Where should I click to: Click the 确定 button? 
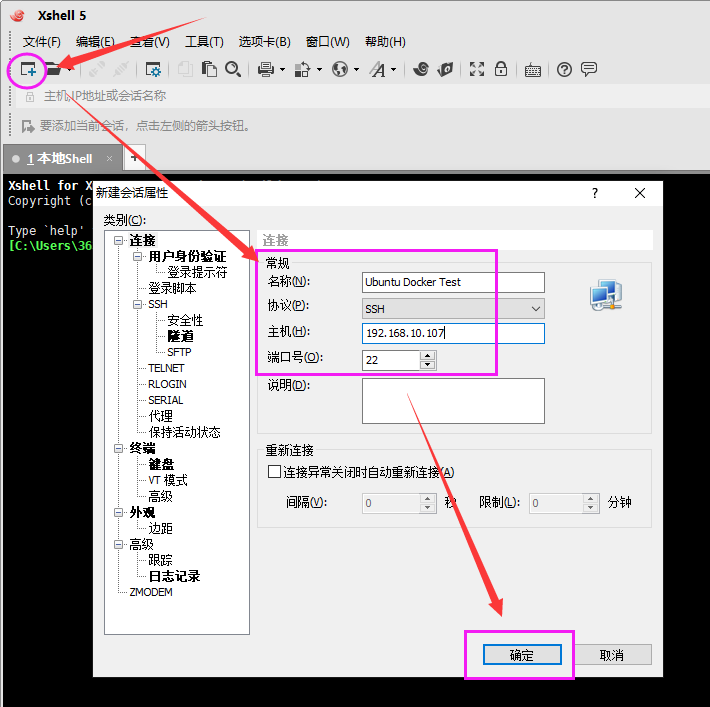(x=522, y=655)
